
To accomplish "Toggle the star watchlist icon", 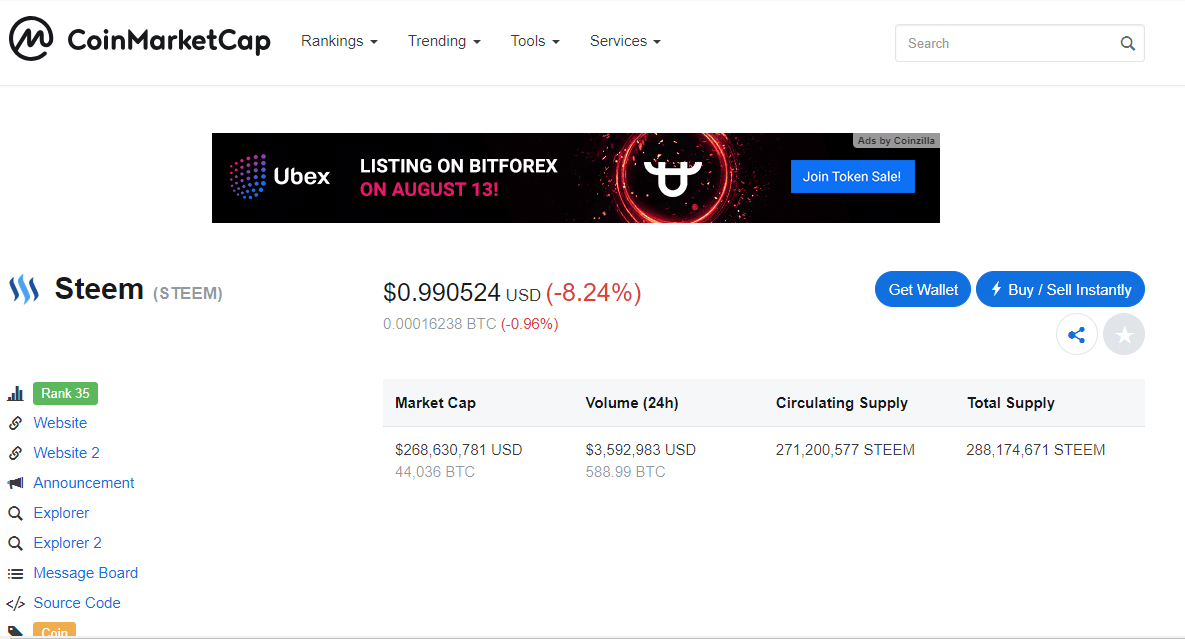I will coord(1124,335).
